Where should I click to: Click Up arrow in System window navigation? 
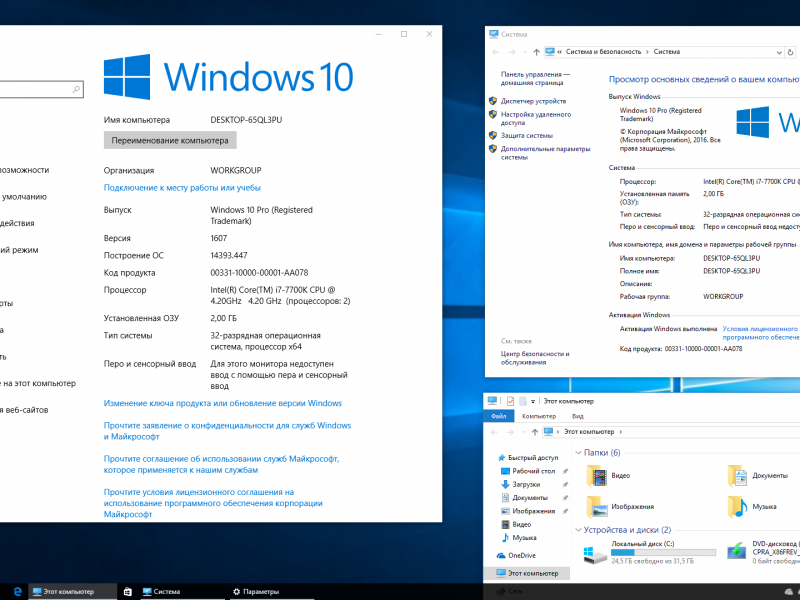(x=536, y=52)
